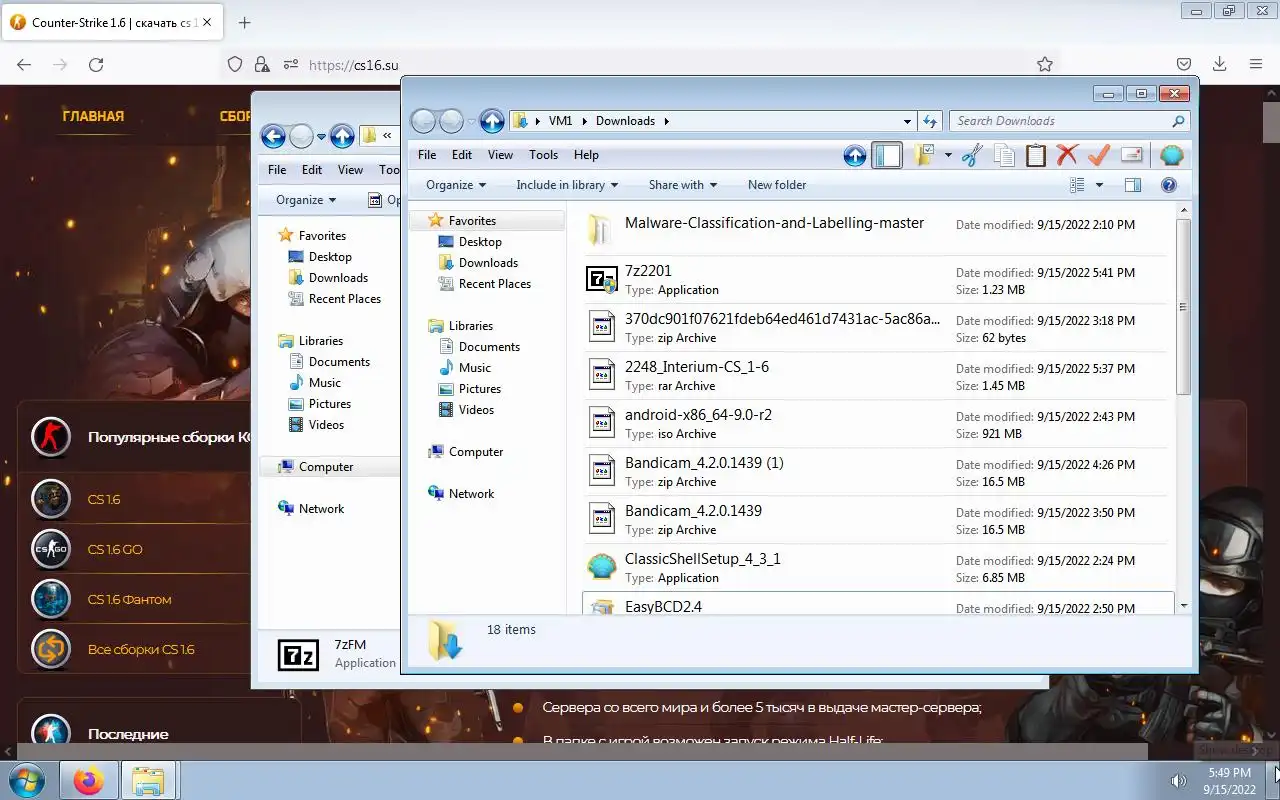Select Pictures library in front window sidebar

click(x=480, y=389)
